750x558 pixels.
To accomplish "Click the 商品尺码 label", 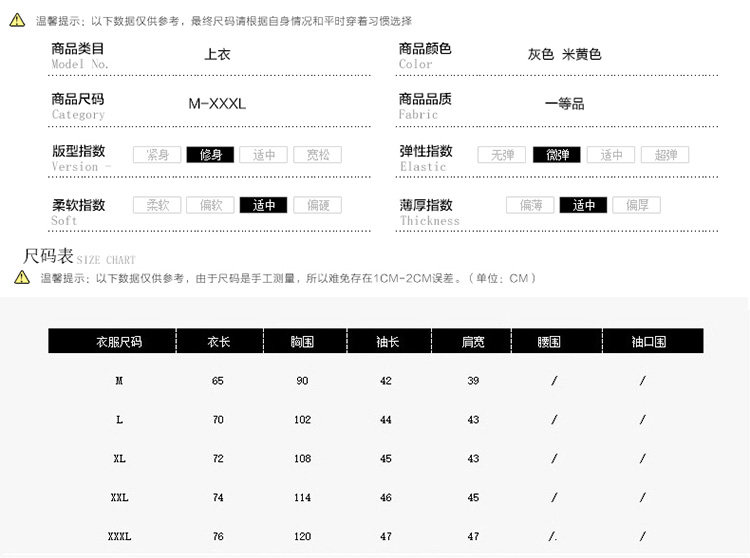I will pyautogui.click(x=77, y=99).
